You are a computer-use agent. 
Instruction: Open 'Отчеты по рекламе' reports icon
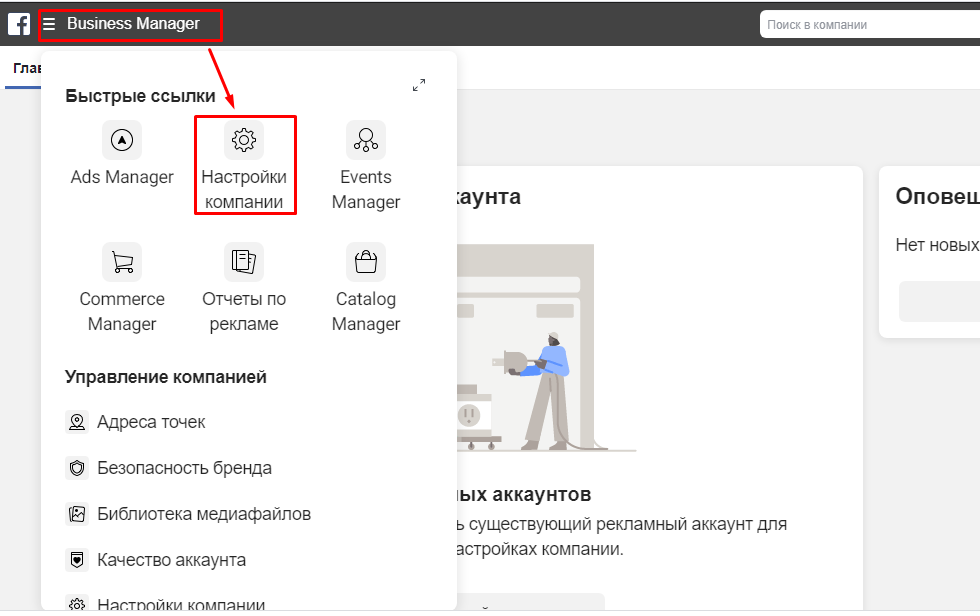pyautogui.click(x=244, y=262)
